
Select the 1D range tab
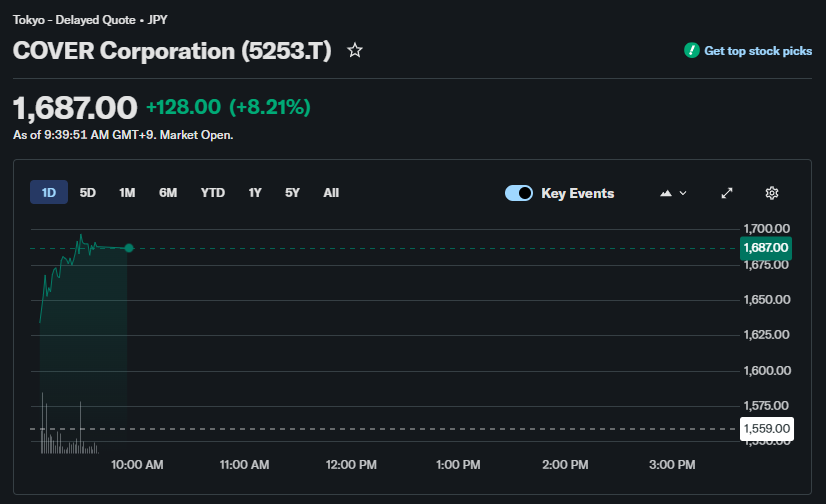coord(49,193)
